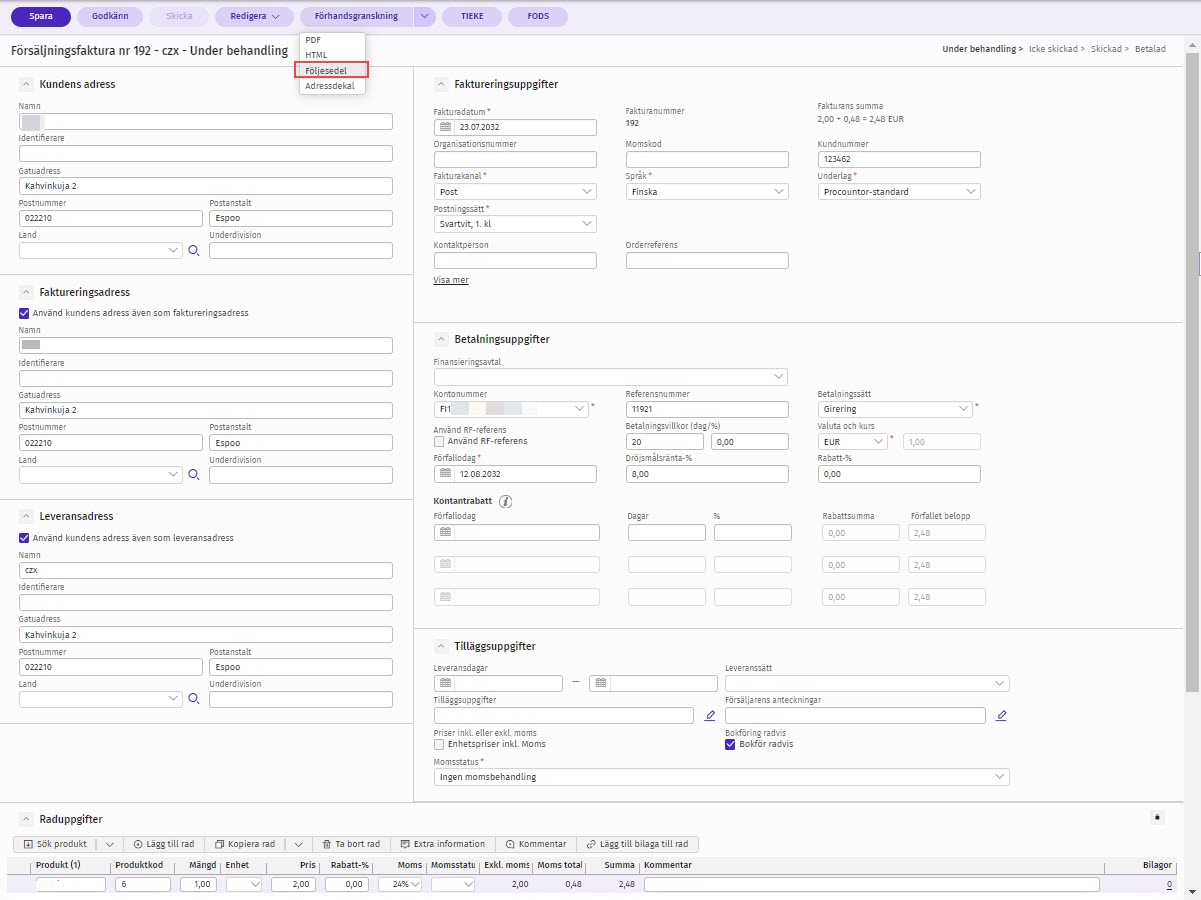Image resolution: width=1201 pixels, height=900 pixels.
Task: Open country search in Leveransadress
Action: 195,699
